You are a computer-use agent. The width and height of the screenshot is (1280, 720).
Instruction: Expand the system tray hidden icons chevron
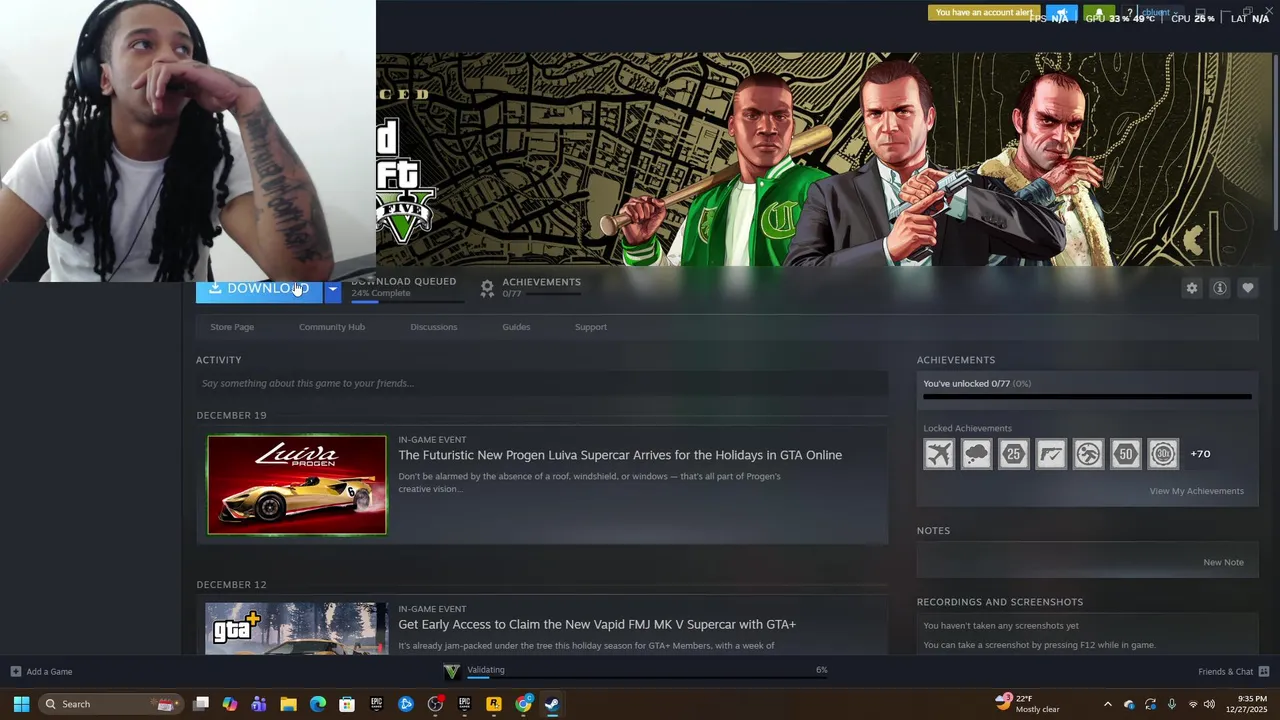(x=1107, y=704)
